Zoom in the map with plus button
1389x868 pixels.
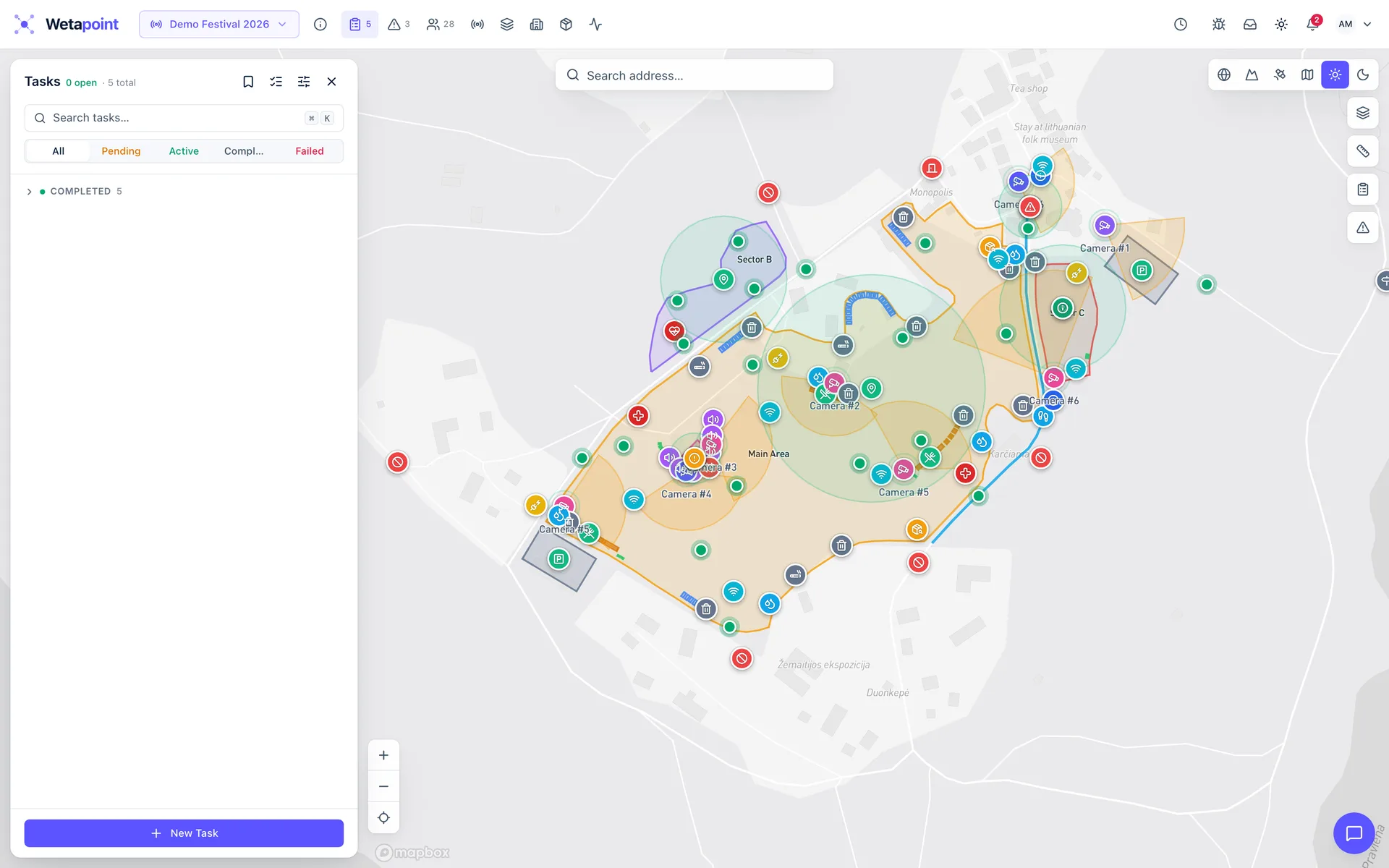(383, 755)
